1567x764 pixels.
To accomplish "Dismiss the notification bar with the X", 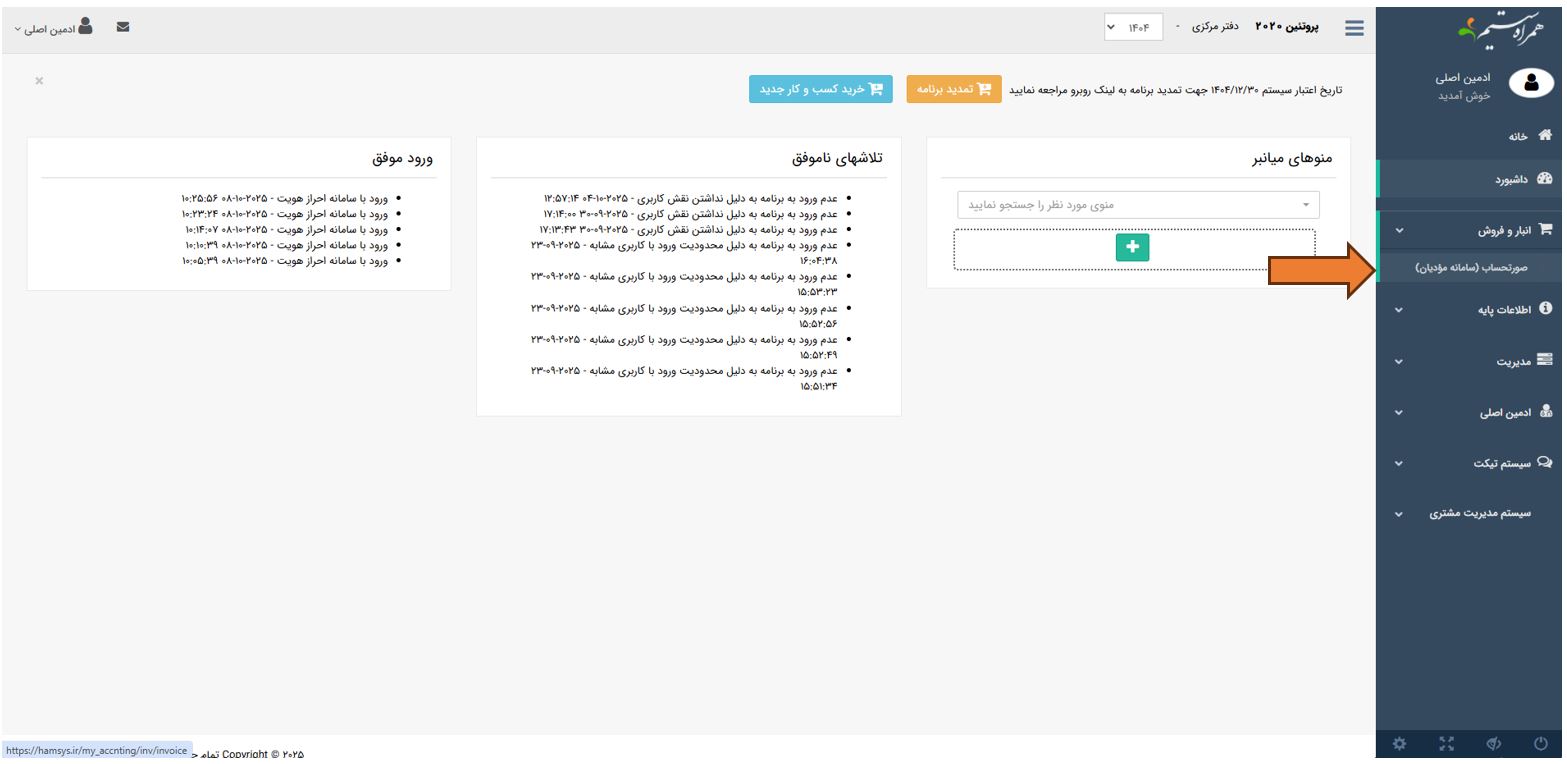I will point(39,81).
